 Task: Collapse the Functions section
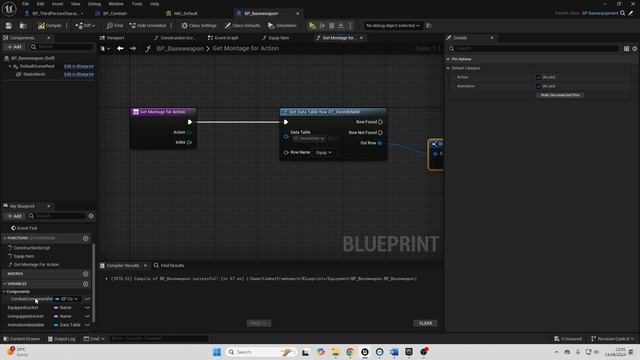point(5,238)
